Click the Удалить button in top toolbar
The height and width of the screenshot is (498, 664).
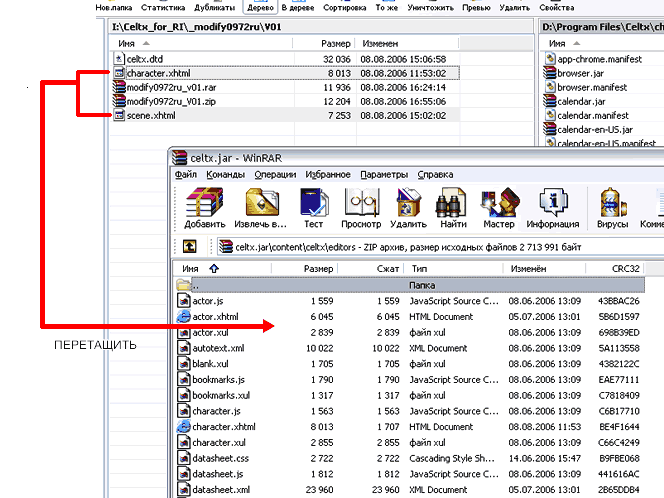(515, 7)
